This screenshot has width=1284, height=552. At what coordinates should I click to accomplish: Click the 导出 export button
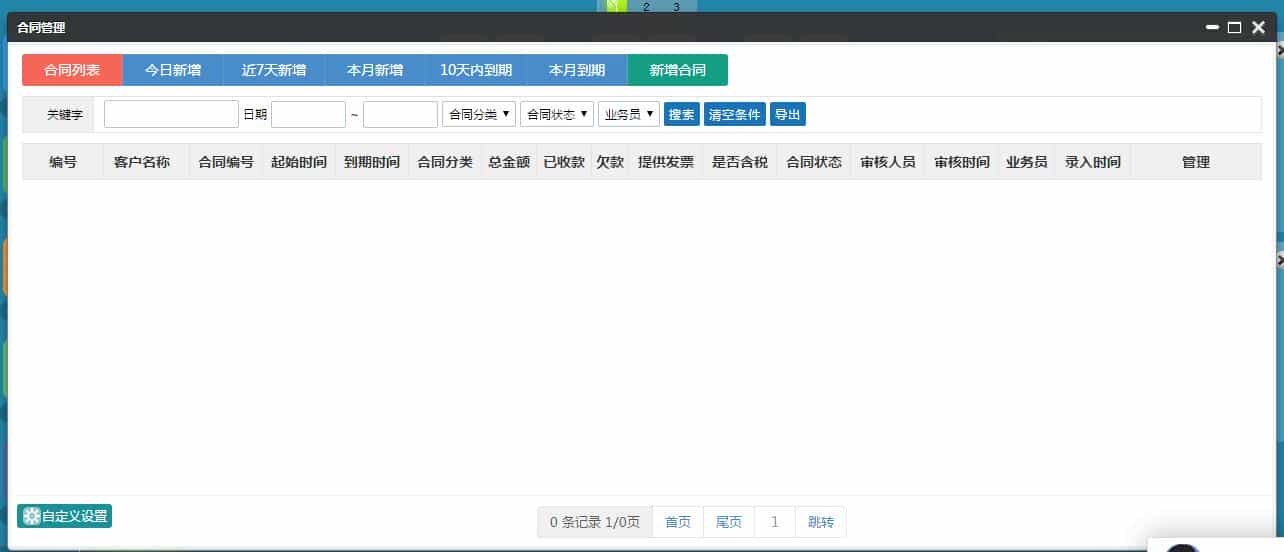click(x=788, y=114)
